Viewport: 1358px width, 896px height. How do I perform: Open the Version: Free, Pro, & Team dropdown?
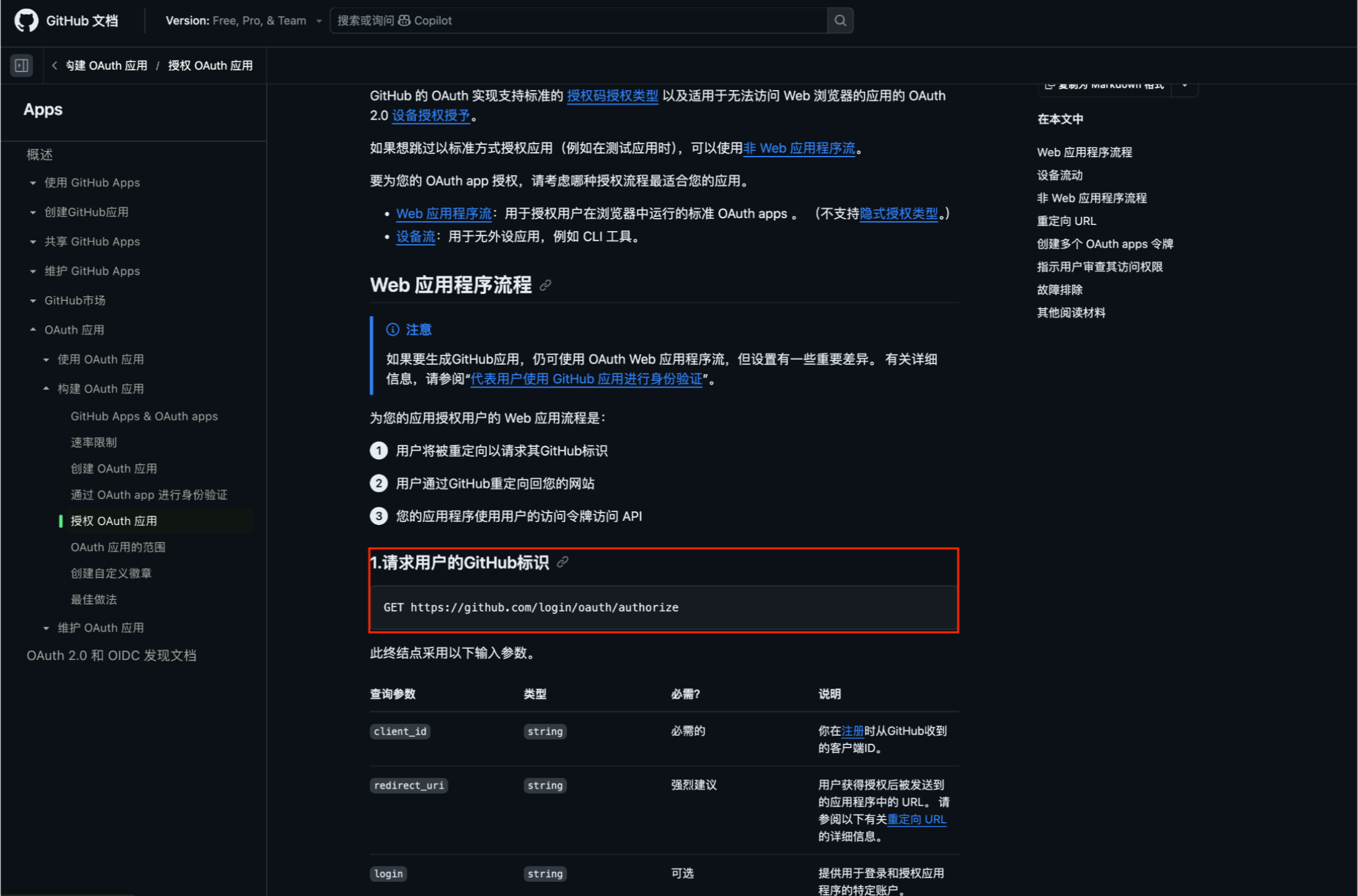(243, 20)
